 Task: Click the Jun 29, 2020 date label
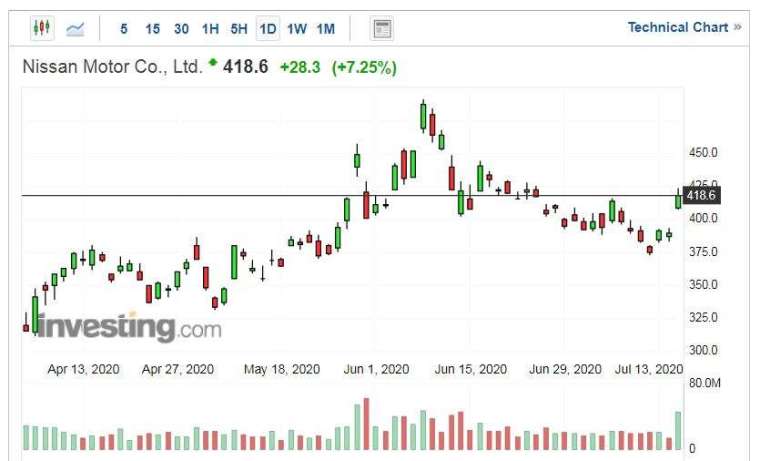(x=565, y=369)
